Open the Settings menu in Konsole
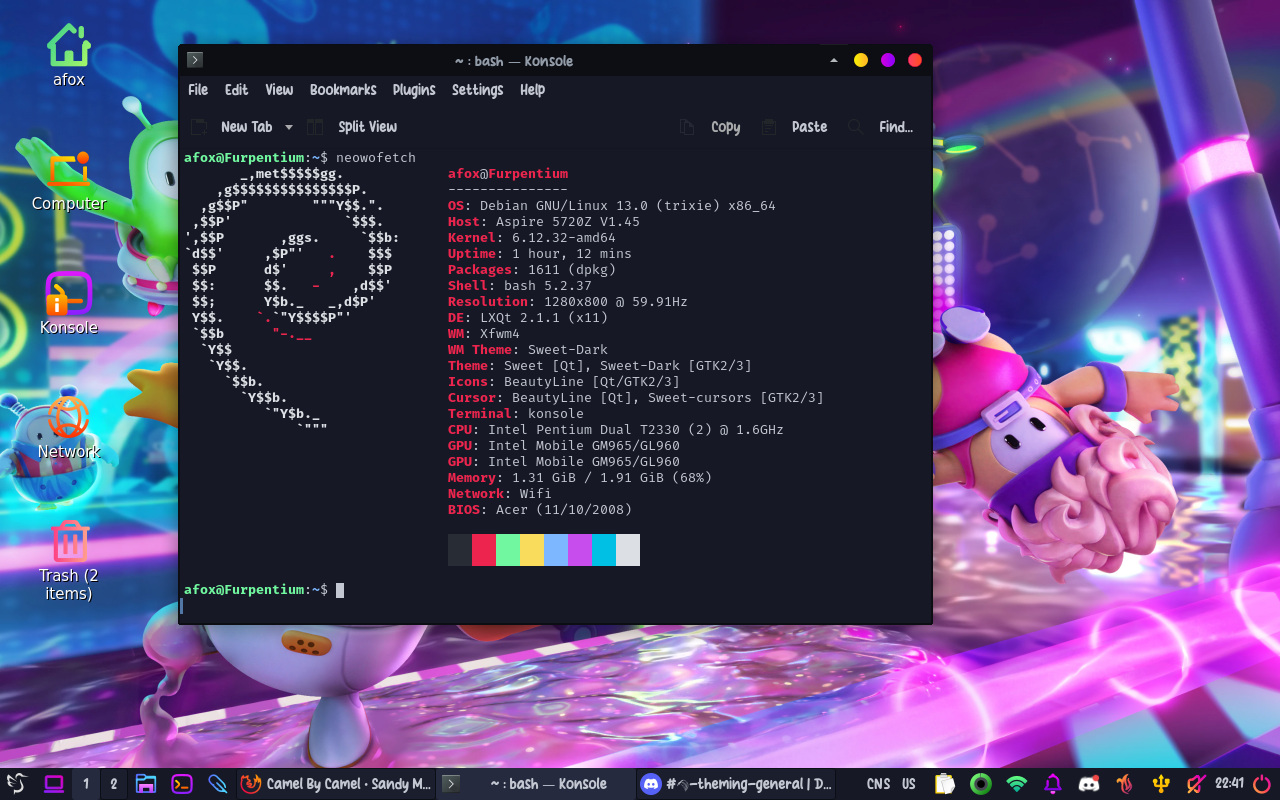Image resolution: width=1280 pixels, height=800 pixels. pyautogui.click(x=477, y=90)
